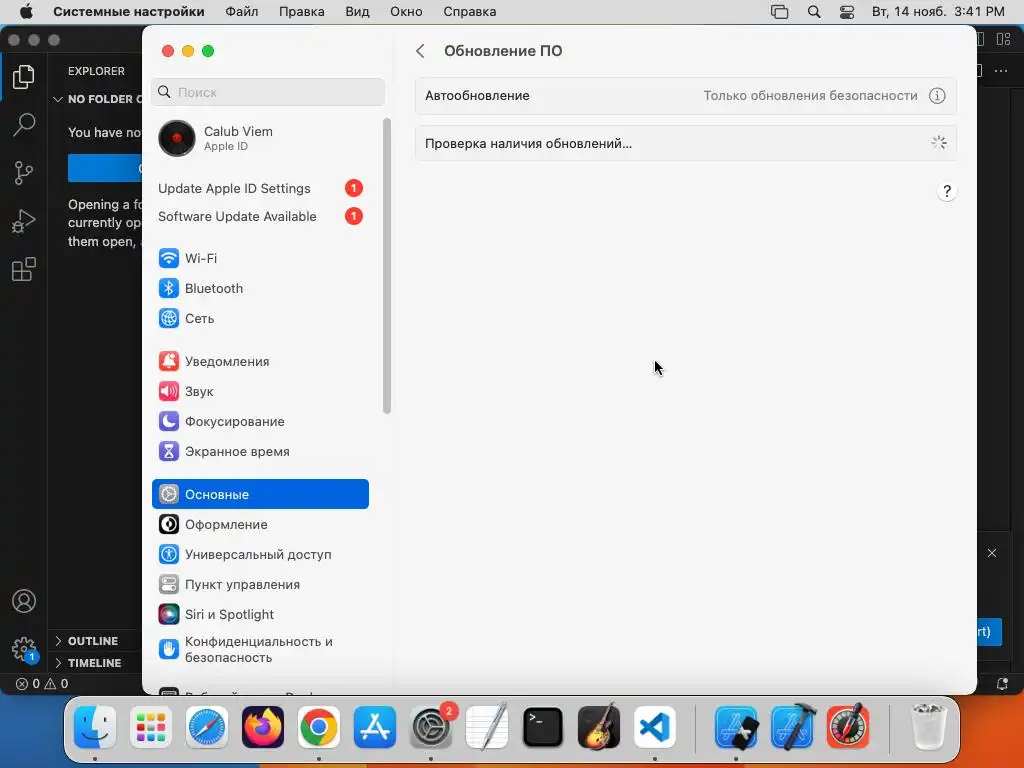This screenshot has width=1024, height=768.
Task: Collapse the NO FOLDER section in VS Code
Action: 97,99
